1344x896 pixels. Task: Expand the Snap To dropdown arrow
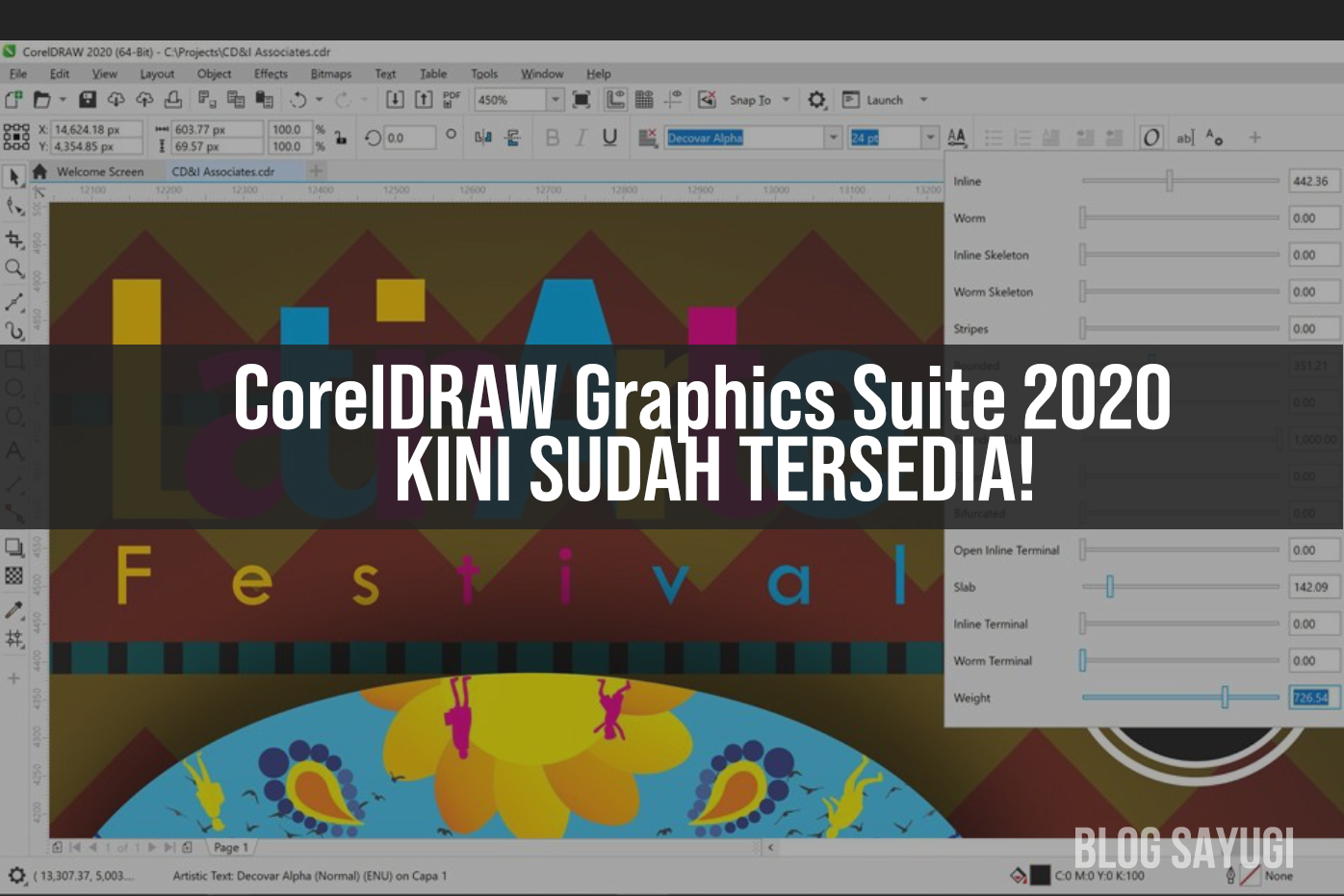point(786,99)
